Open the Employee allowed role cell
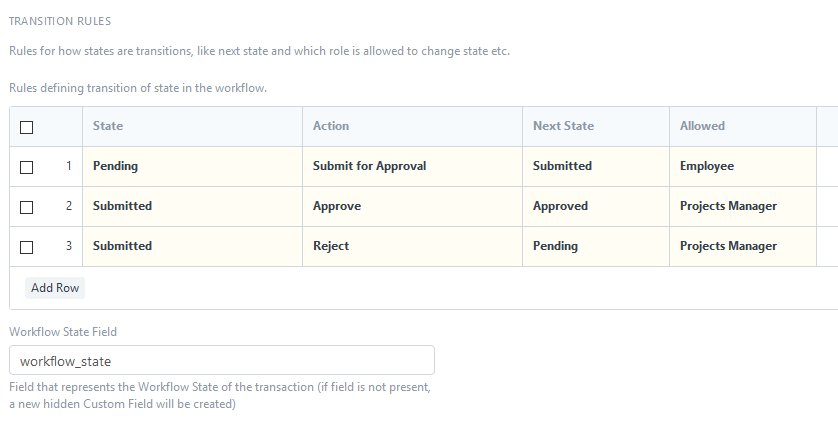The width and height of the screenshot is (838, 423). pyautogui.click(x=743, y=166)
